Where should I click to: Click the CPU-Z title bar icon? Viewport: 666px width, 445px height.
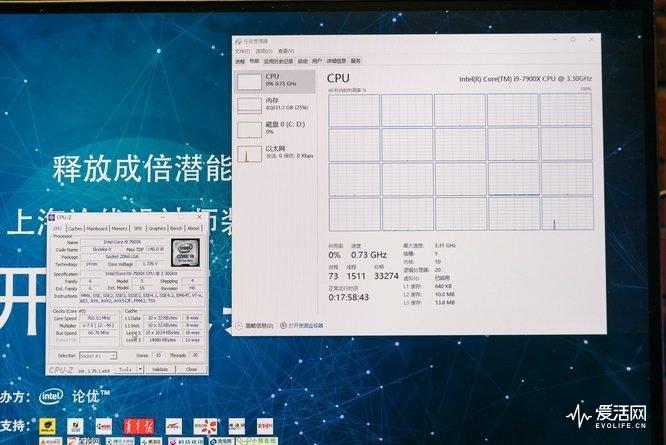(x=52, y=217)
